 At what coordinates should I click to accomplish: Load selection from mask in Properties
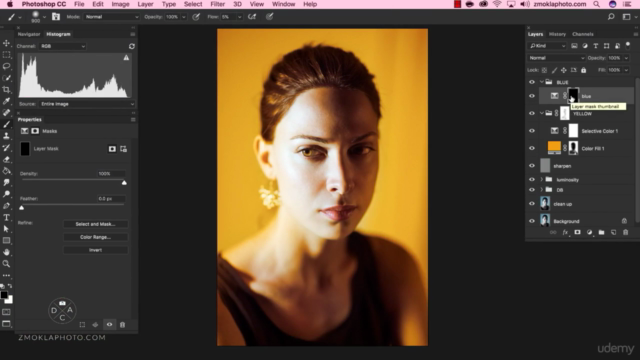point(82,324)
